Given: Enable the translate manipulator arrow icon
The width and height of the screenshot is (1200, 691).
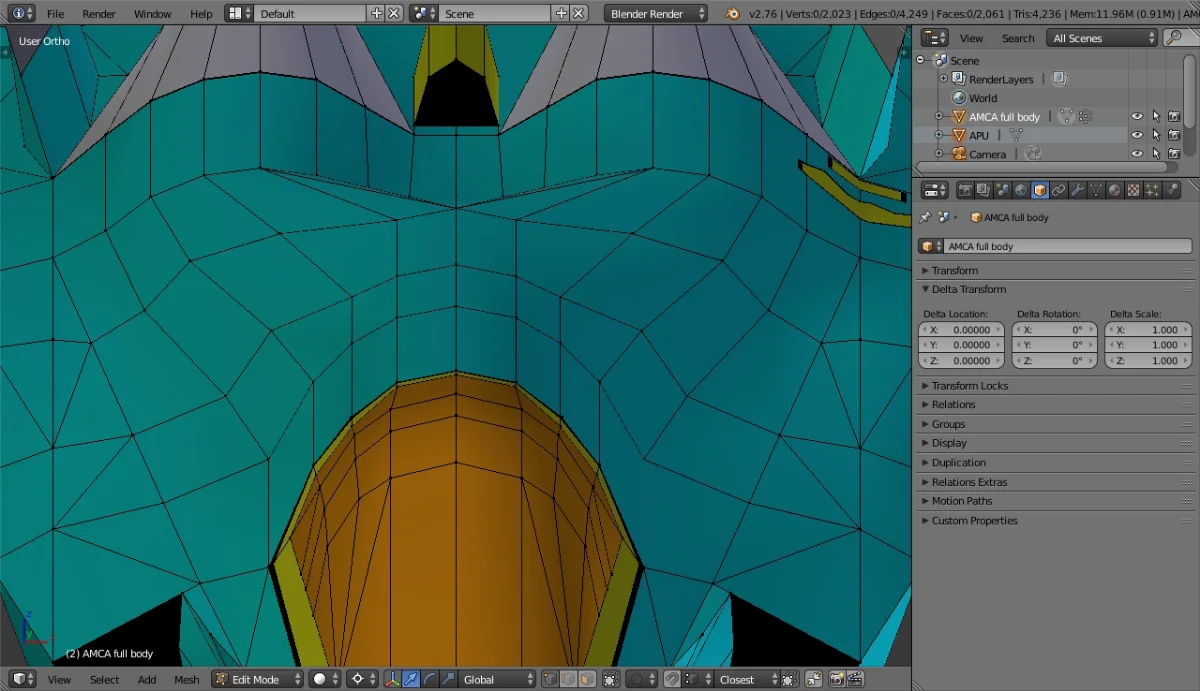Looking at the screenshot, I should point(410,679).
